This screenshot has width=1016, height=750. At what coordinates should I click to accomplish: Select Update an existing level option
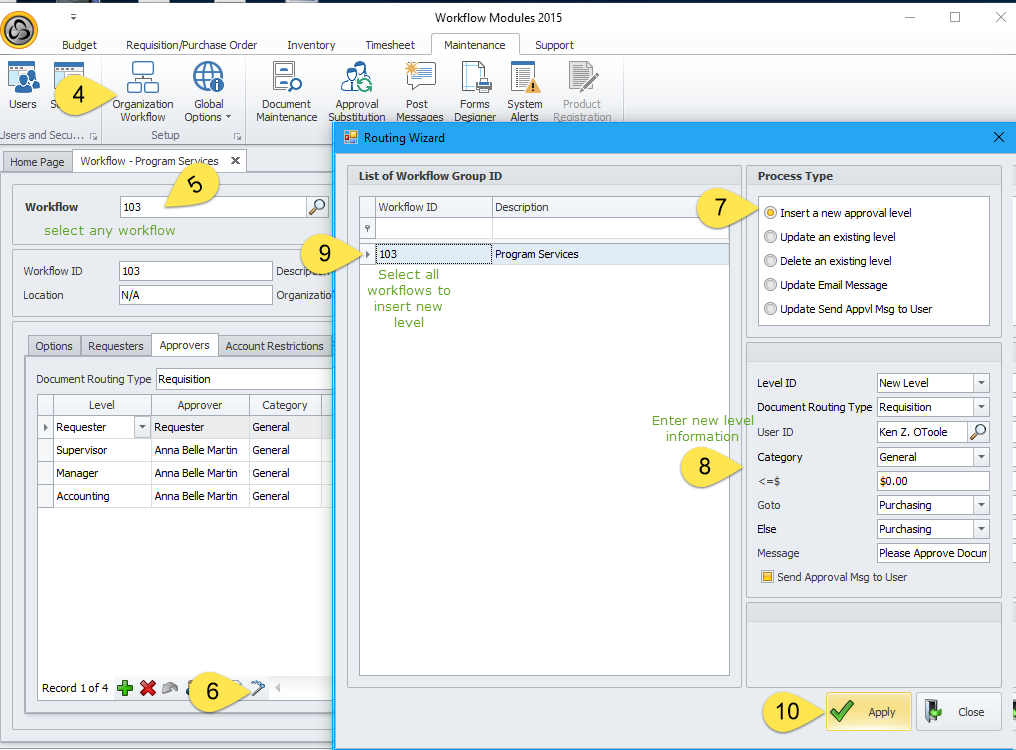770,237
